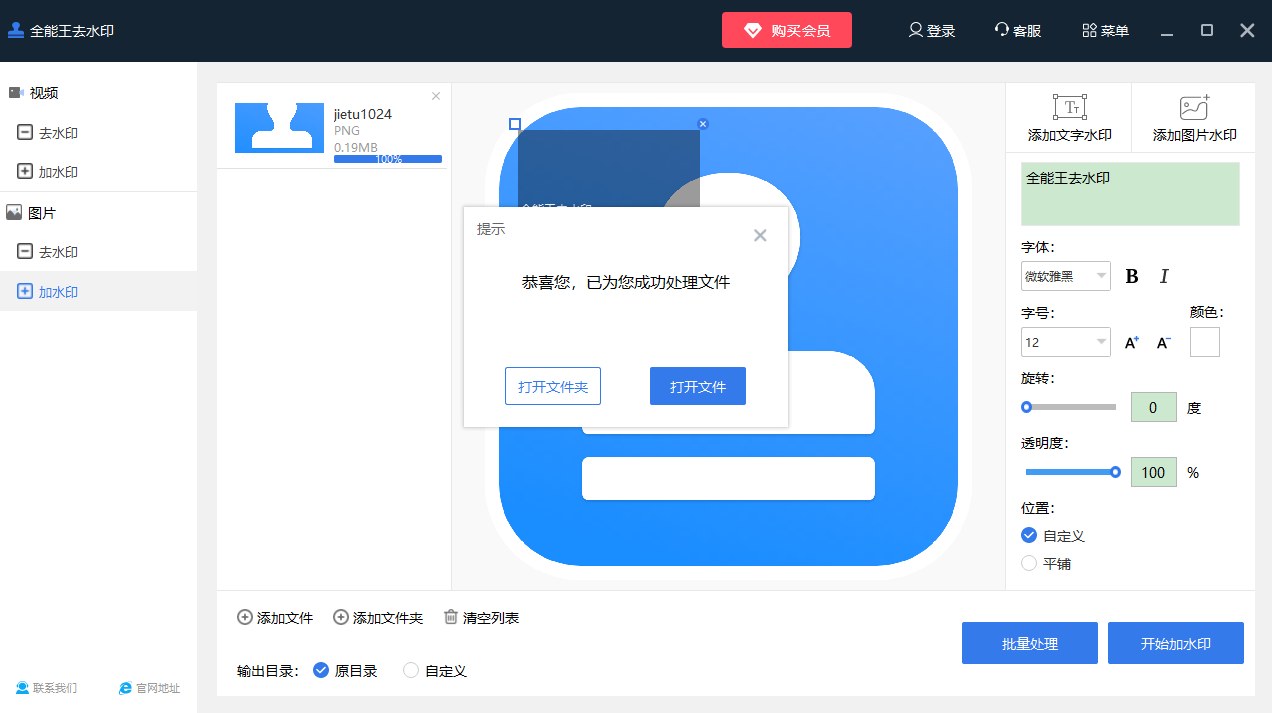
Task: Click the opacity 100 value field
Action: pos(1154,472)
